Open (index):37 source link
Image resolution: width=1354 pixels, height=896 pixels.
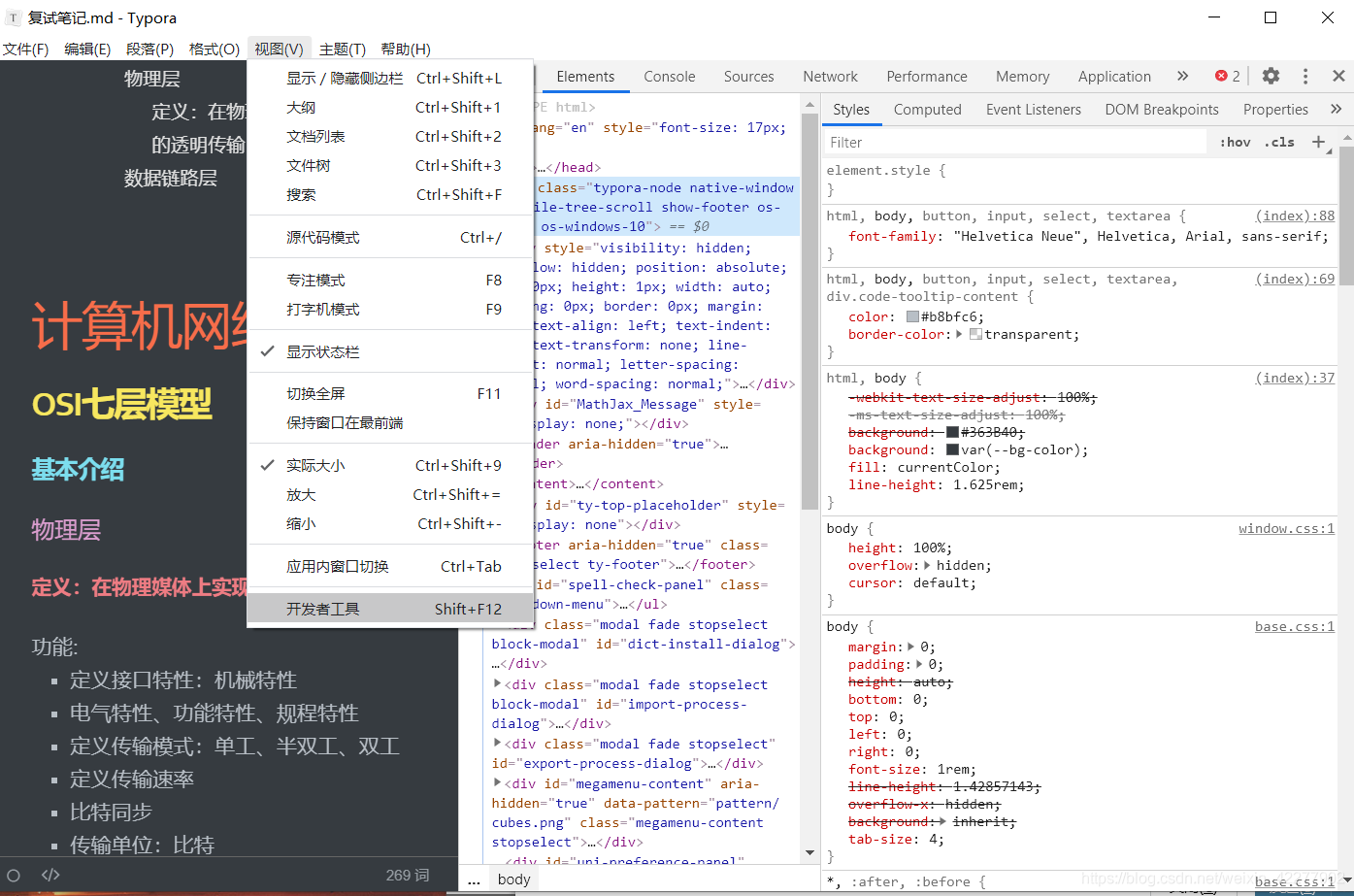coord(1295,378)
